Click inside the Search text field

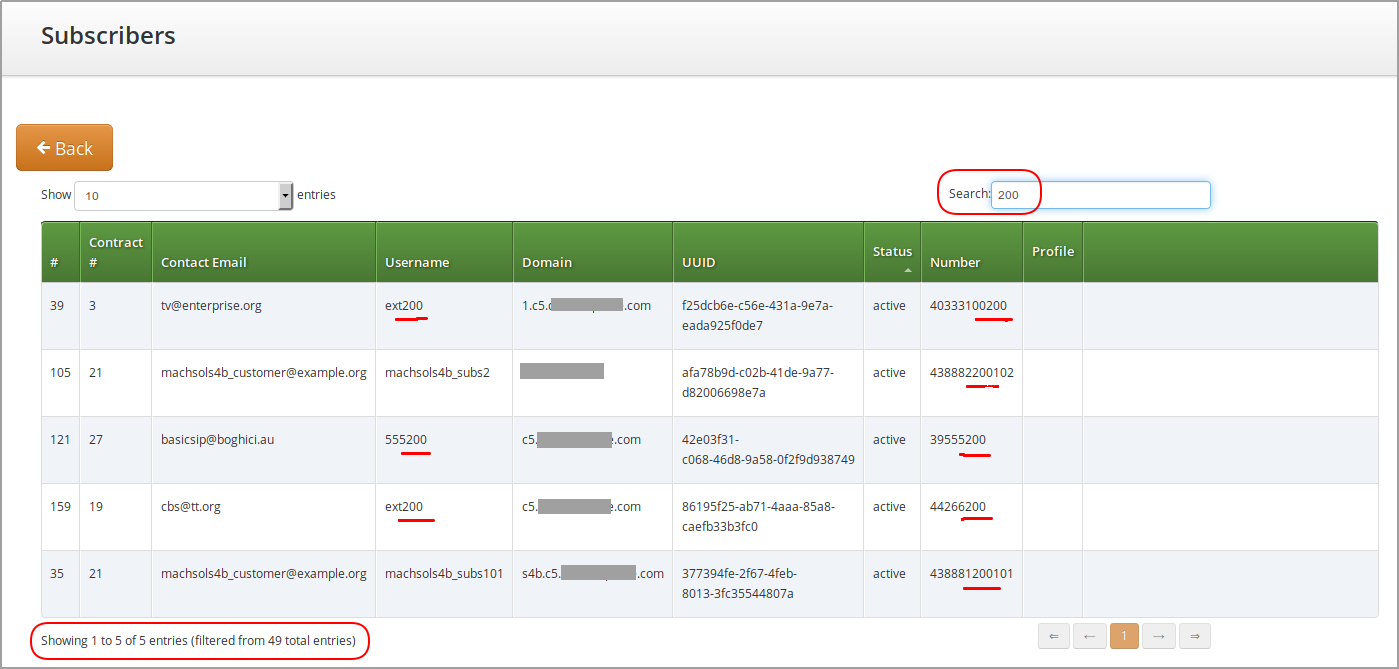pyautogui.click(x=1100, y=195)
